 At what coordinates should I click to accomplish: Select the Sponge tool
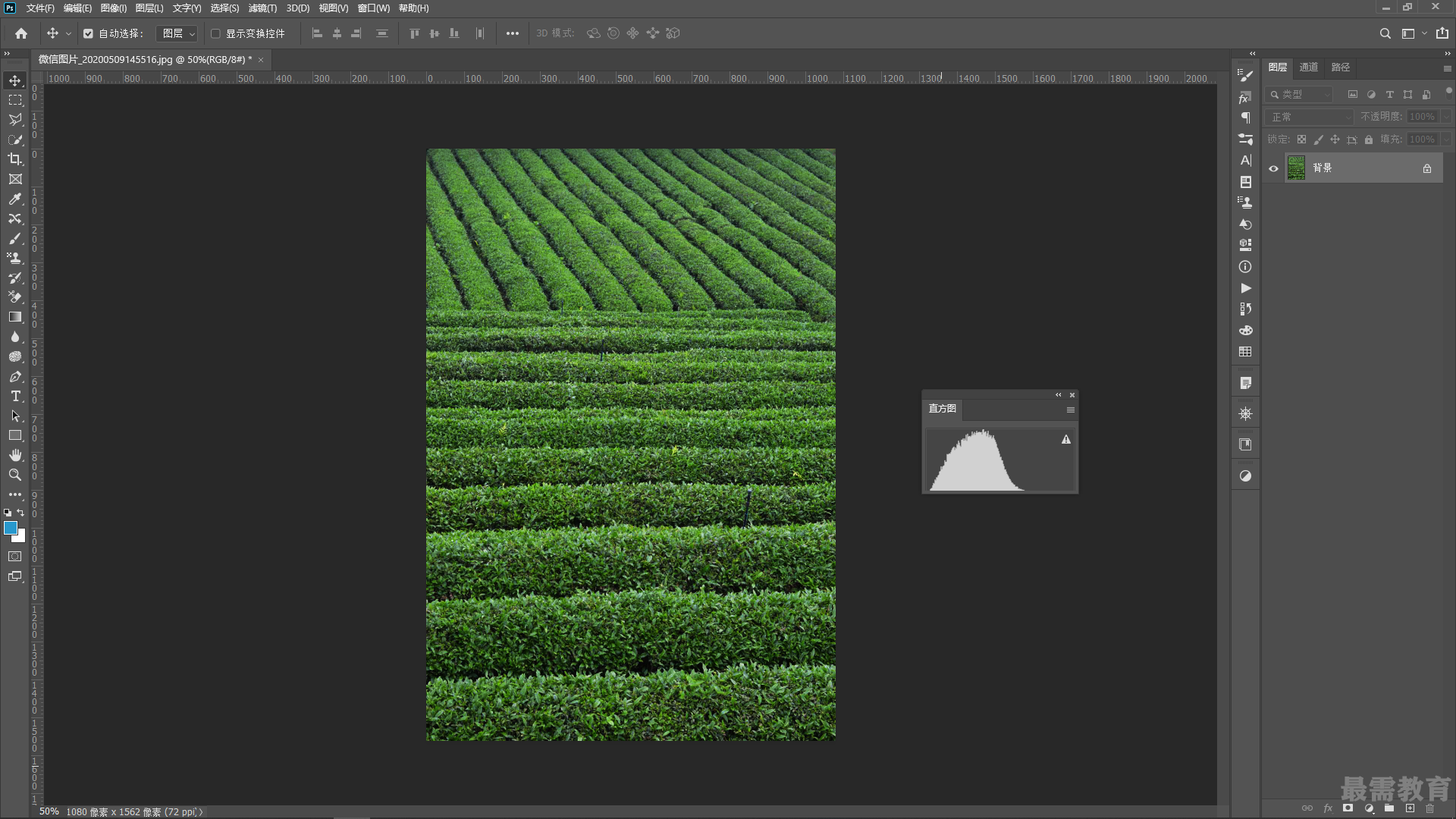[x=15, y=356]
